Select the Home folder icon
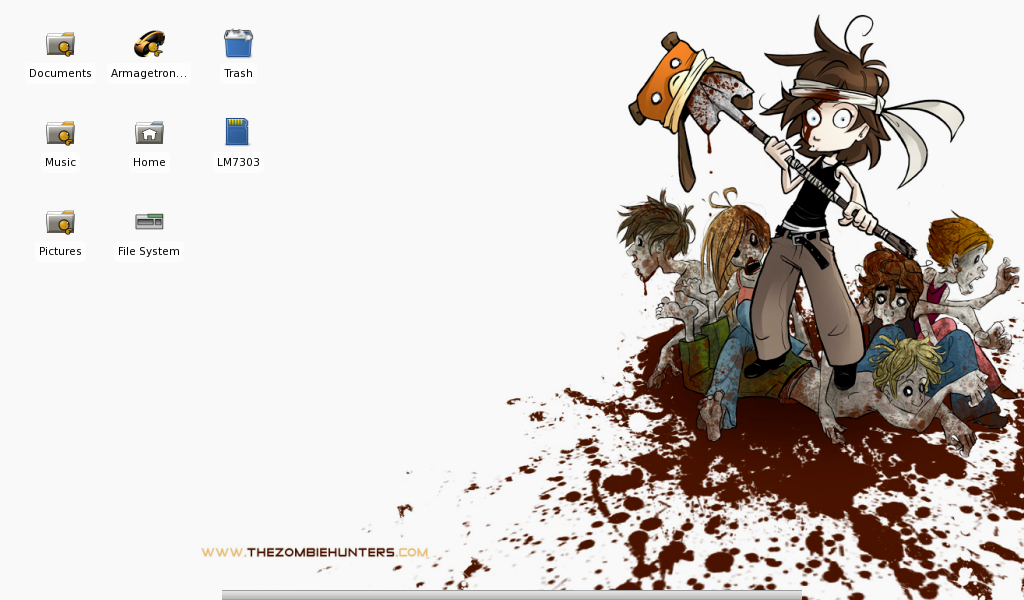The width and height of the screenshot is (1024, 600). [149, 133]
